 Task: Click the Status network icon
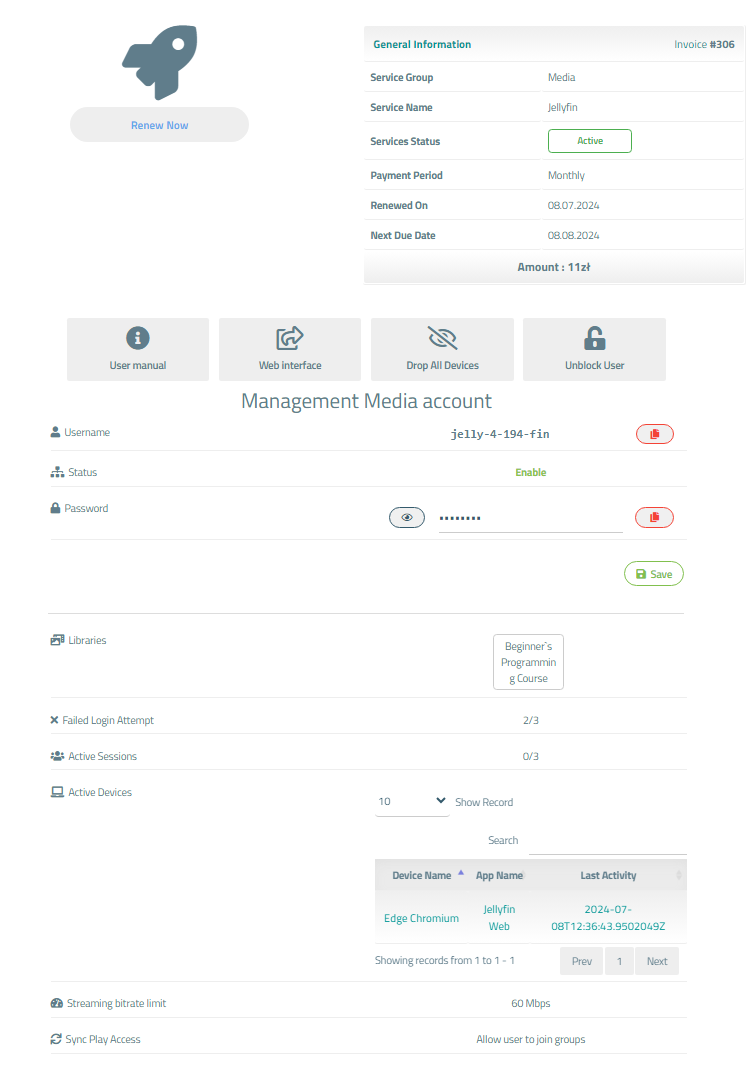point(57,472)
